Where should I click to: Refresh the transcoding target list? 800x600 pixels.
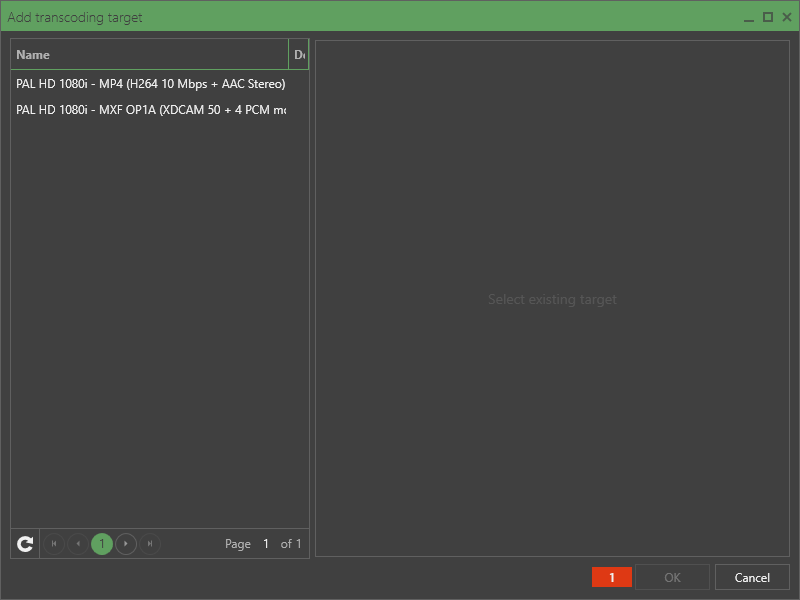point(25,544)
